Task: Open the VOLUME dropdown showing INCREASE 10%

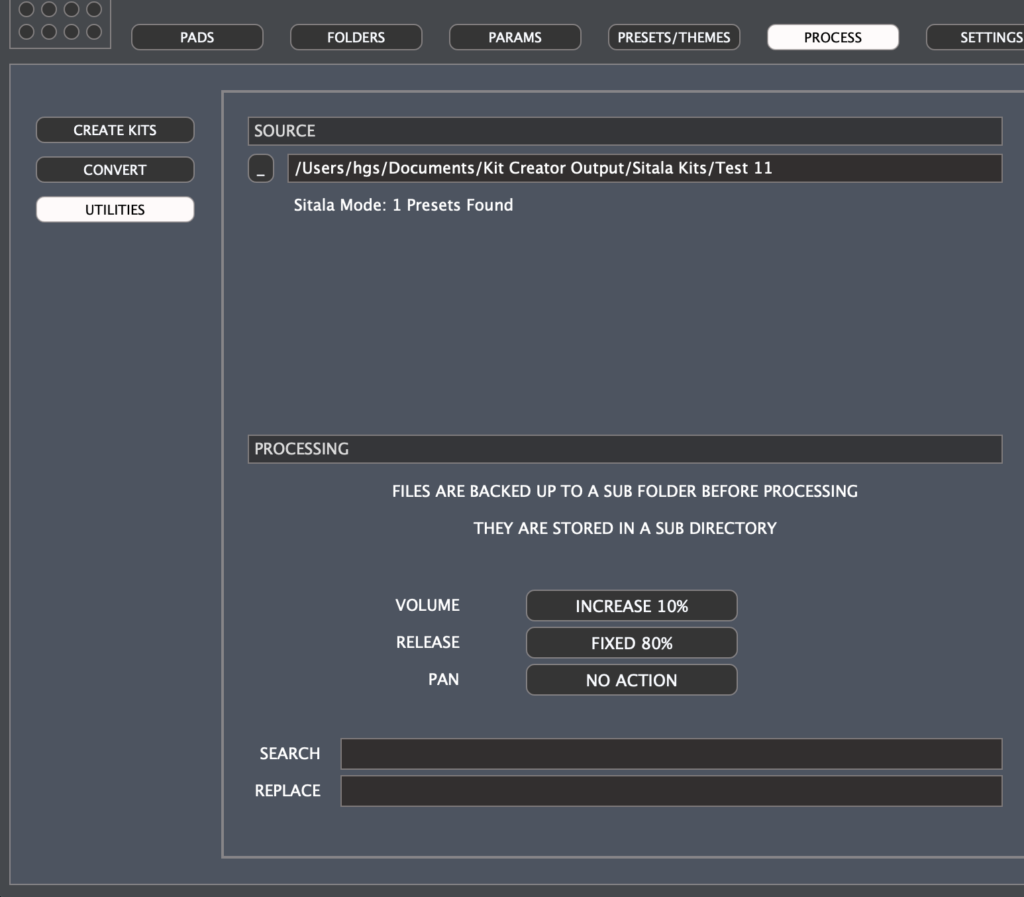Action: 632,606
